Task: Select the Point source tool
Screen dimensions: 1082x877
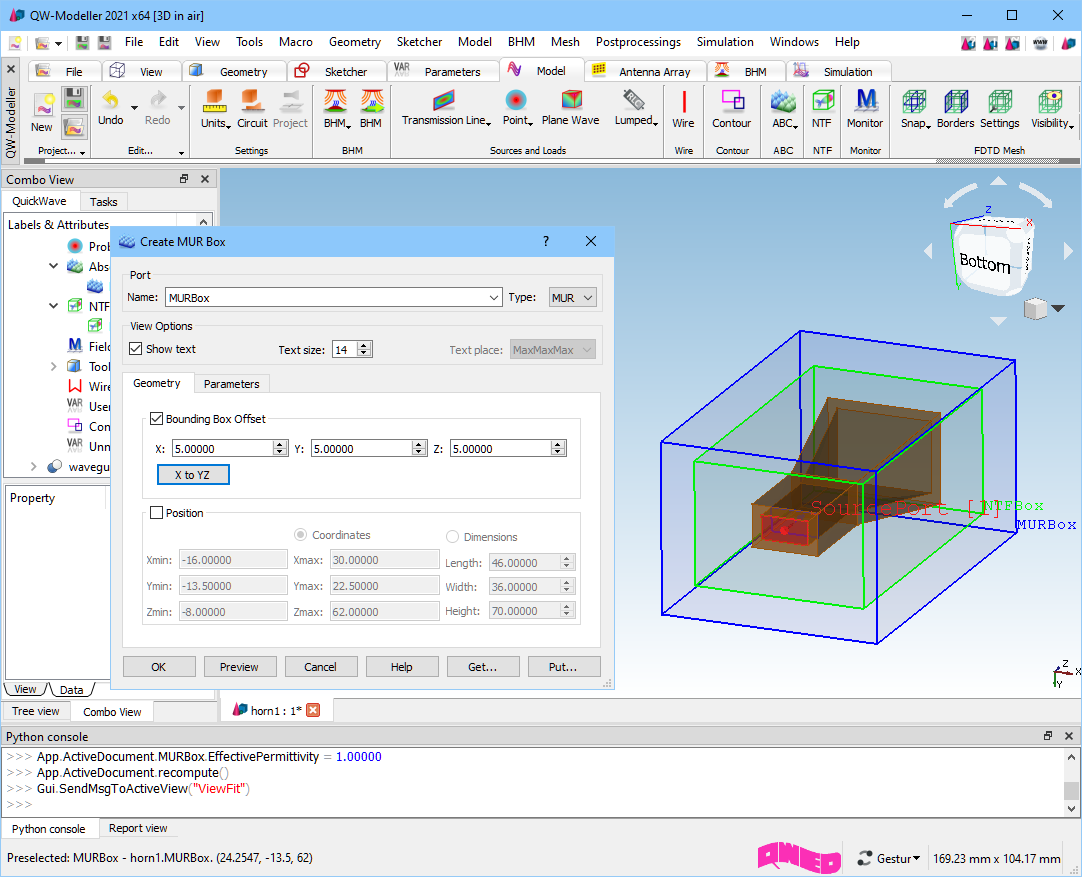Action: pyautogui.click(x=516, y=101)
